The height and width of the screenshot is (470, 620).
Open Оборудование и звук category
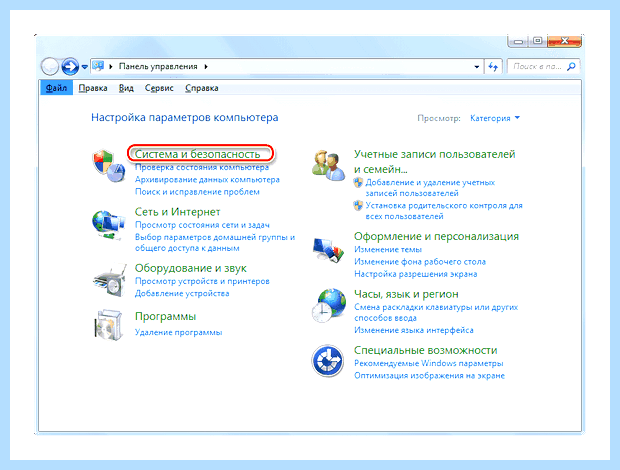tap(191, 268)
